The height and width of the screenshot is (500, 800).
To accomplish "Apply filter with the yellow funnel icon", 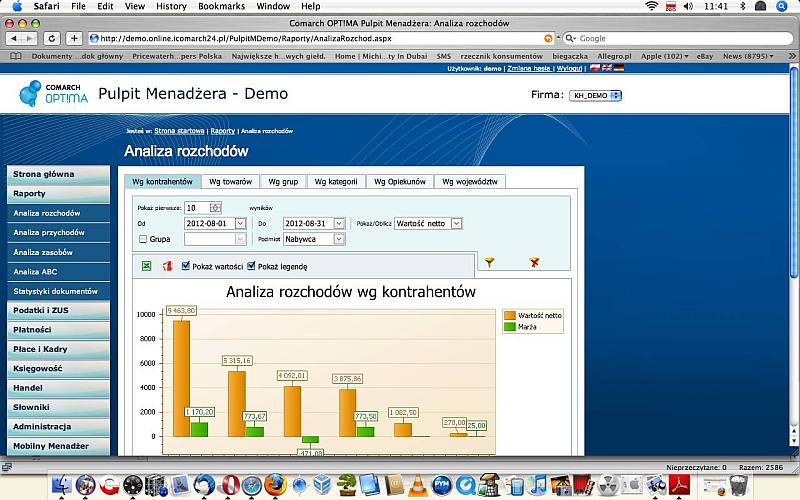I will click(489, 262).
